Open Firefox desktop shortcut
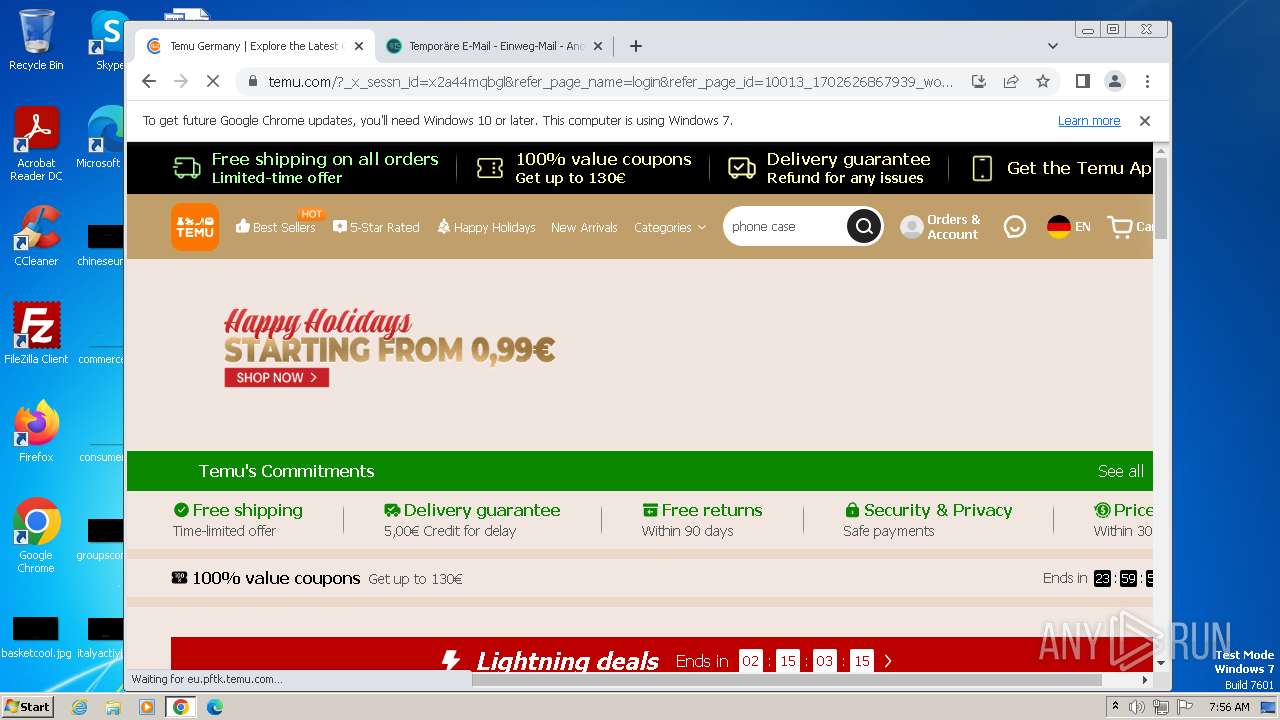1280x720 pixels. click(36, 431)
